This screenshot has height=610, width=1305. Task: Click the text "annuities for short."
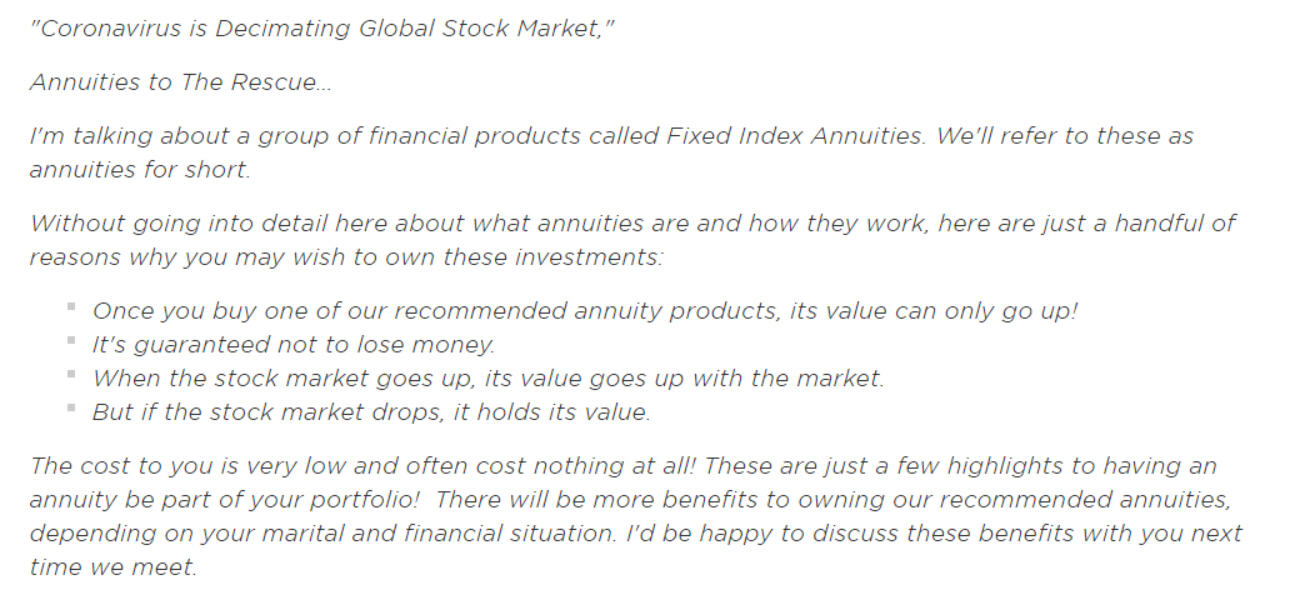point(140,170)
